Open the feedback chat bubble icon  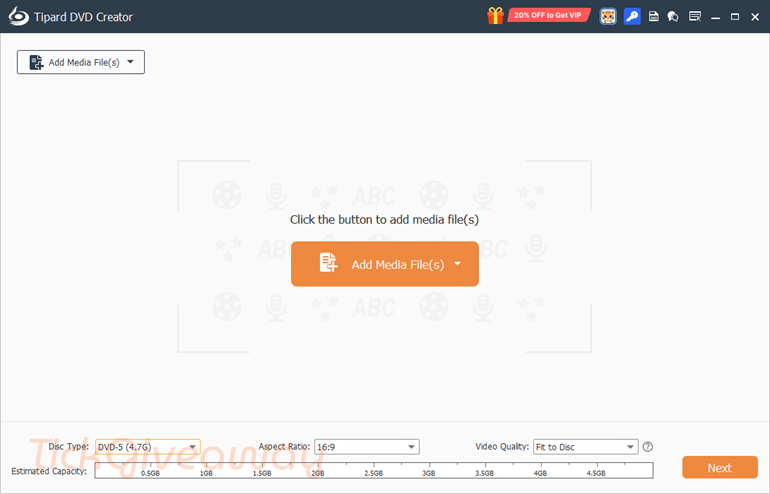pos(673,17)
